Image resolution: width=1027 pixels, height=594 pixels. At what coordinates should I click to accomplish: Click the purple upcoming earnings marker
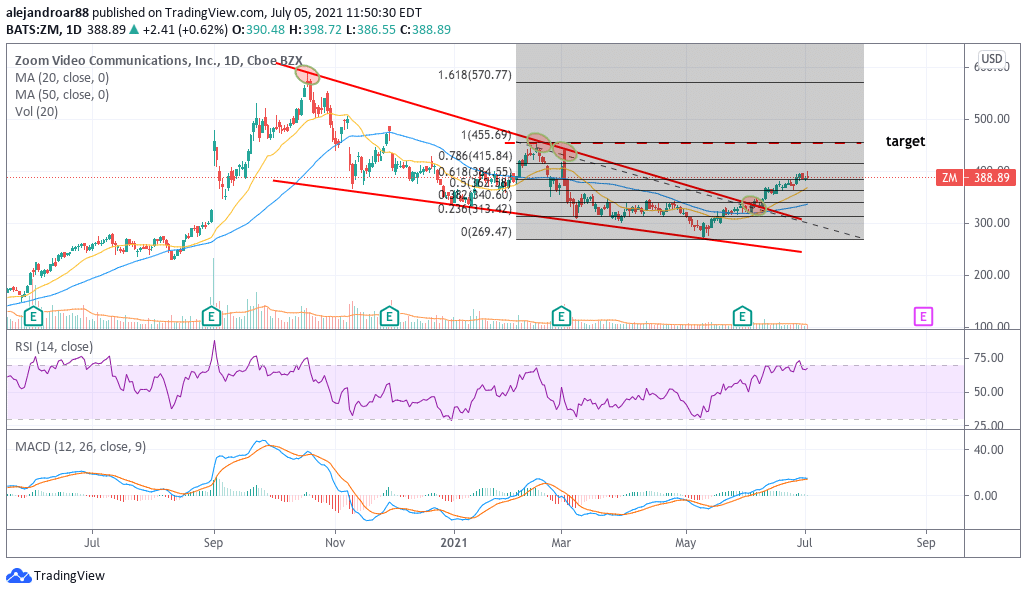tap(923, 317)
